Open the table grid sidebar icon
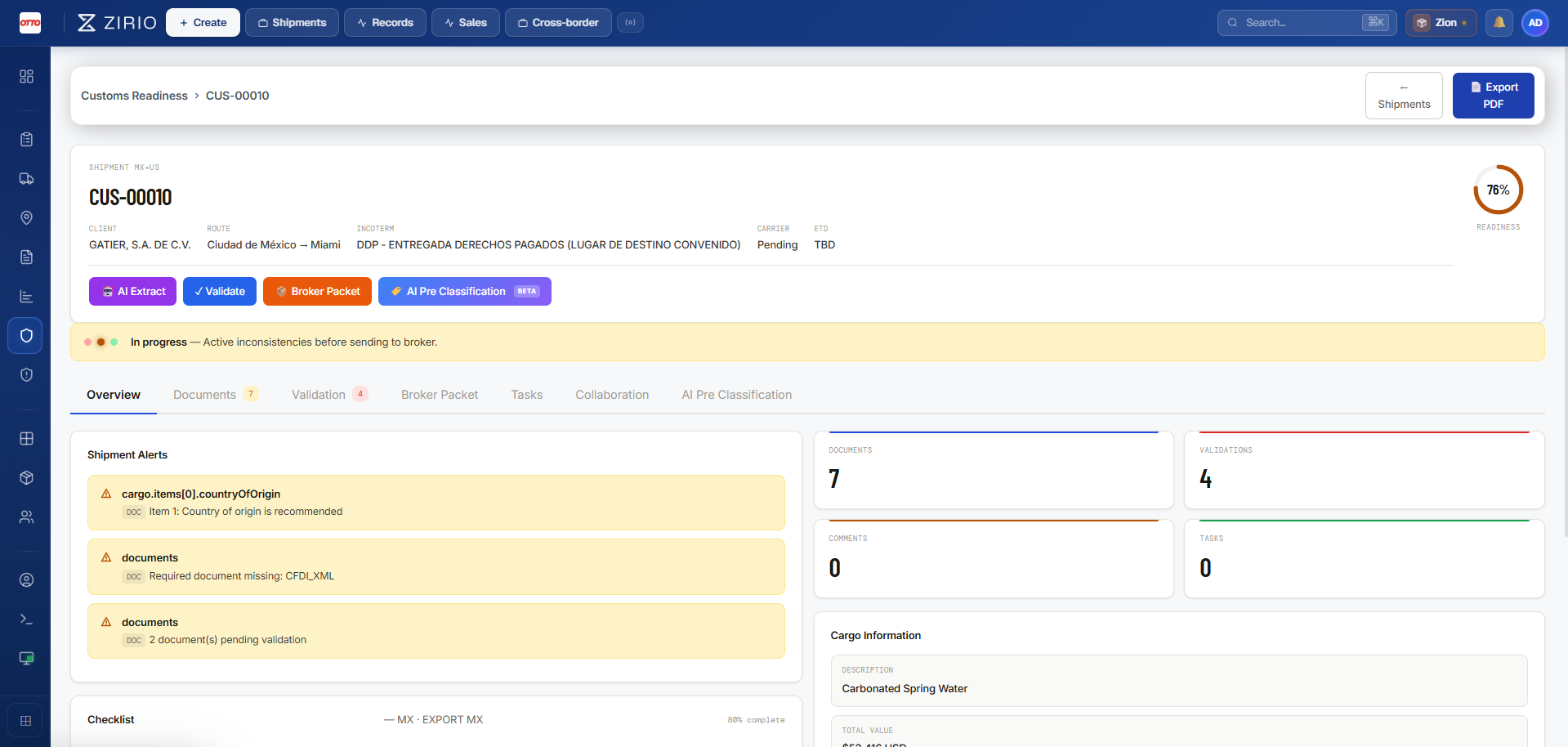The width and height of the screenshot is (1568, 747). [26, 439]
